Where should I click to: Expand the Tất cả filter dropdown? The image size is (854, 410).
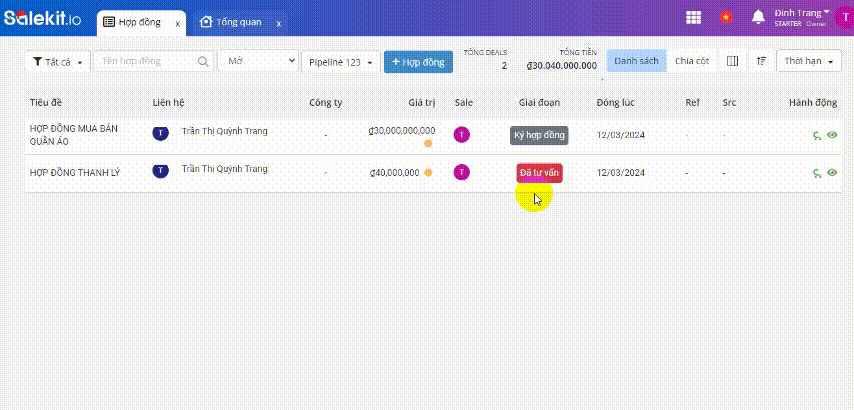click(58, 62)
